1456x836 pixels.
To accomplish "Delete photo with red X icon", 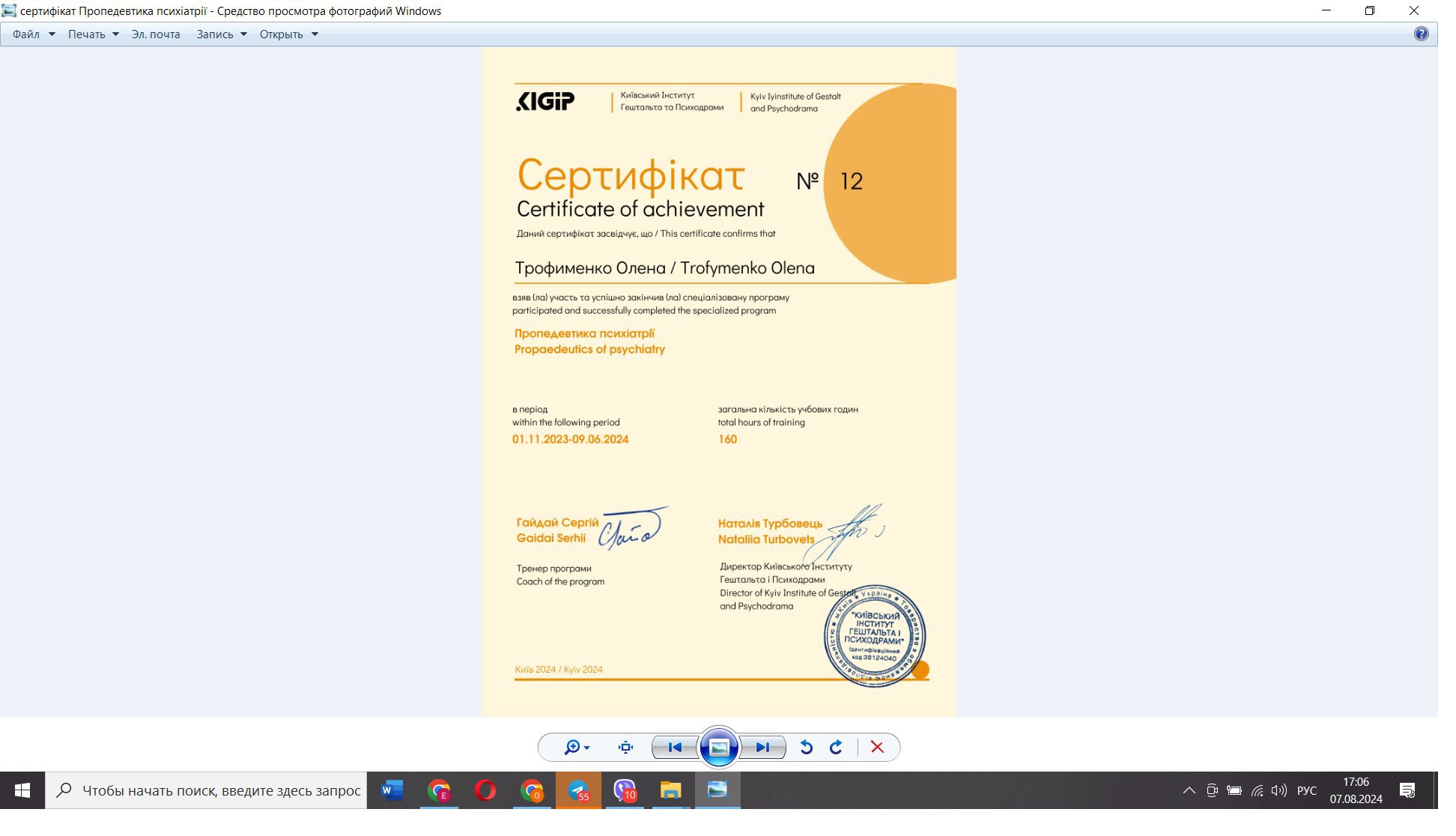I will click(x=877, y=747).
